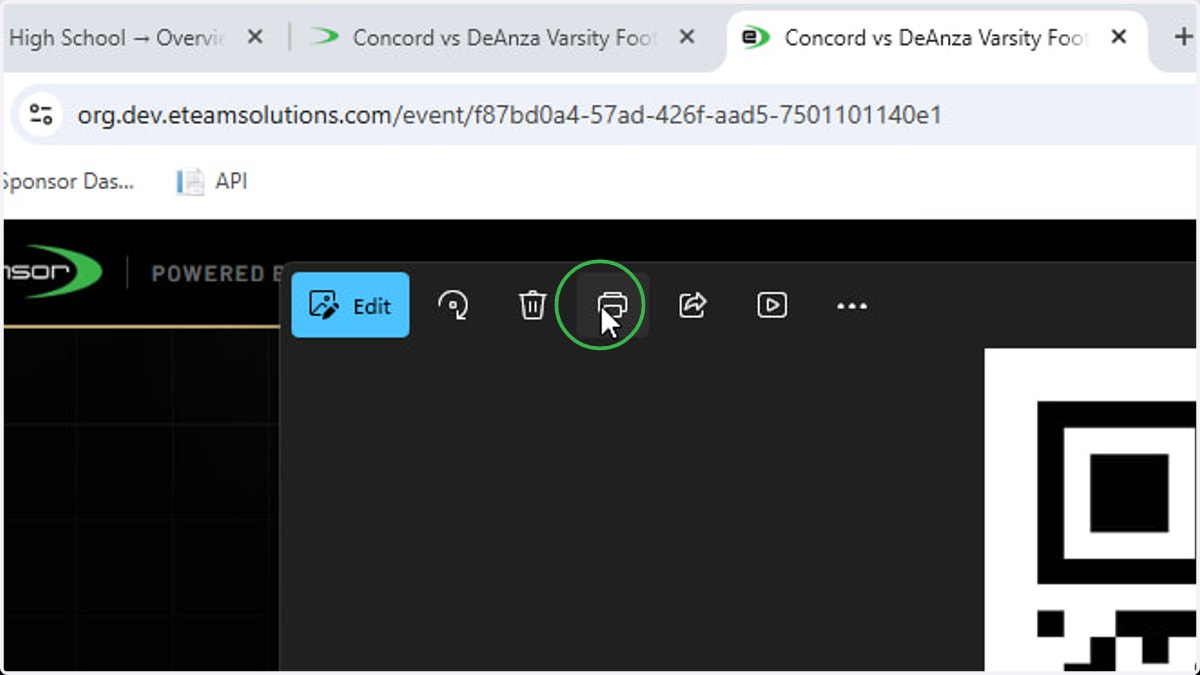The height and width of the screenshot is (675, 1200).
Task: Click the Edit image button
Action: pos(350,305)
